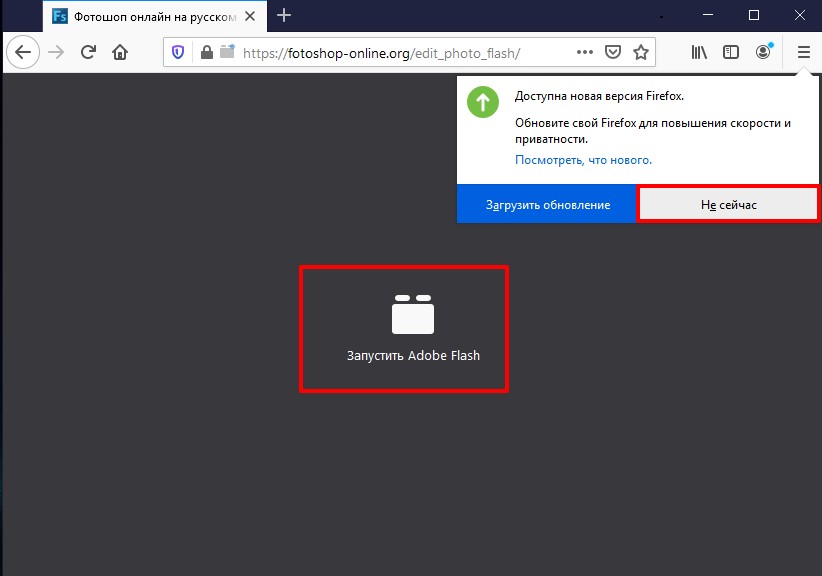
Task: Bookmark this page with the star
Action: pos(641,52)
